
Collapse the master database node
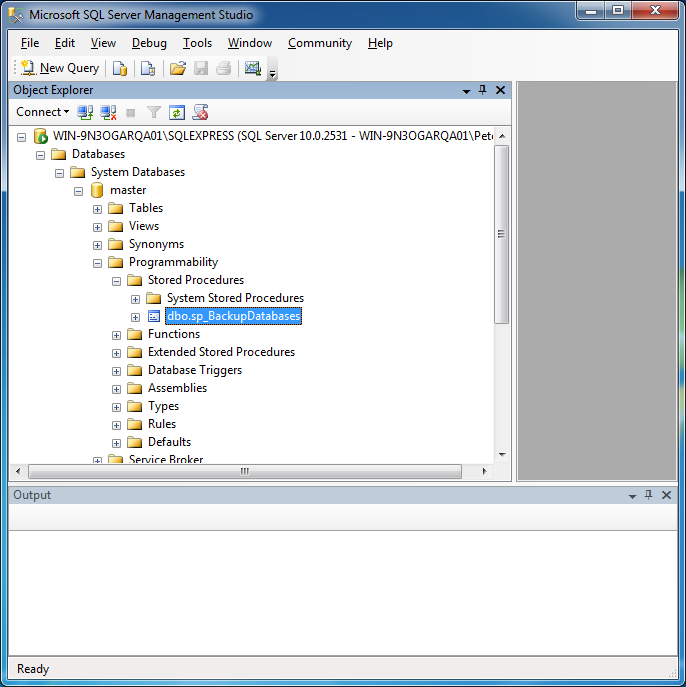point(78,191)
